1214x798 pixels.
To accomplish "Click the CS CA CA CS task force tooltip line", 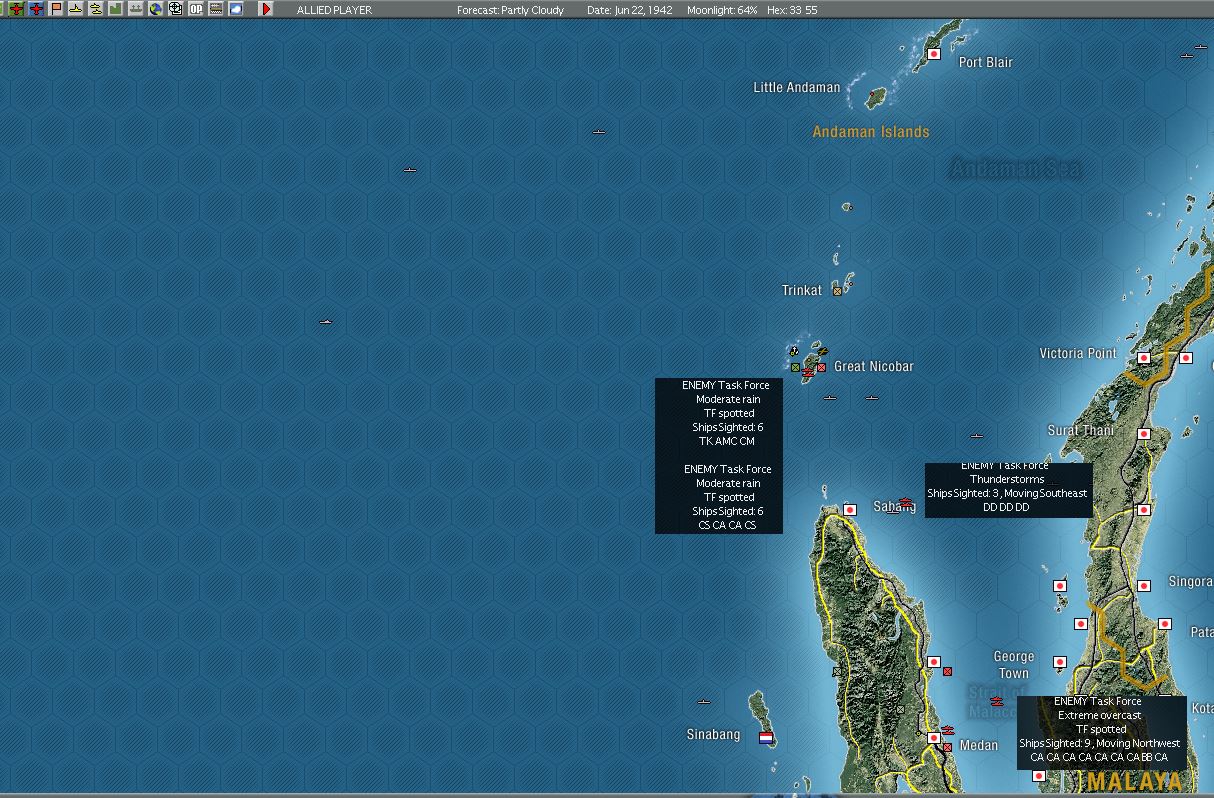I will click(727, 525).
